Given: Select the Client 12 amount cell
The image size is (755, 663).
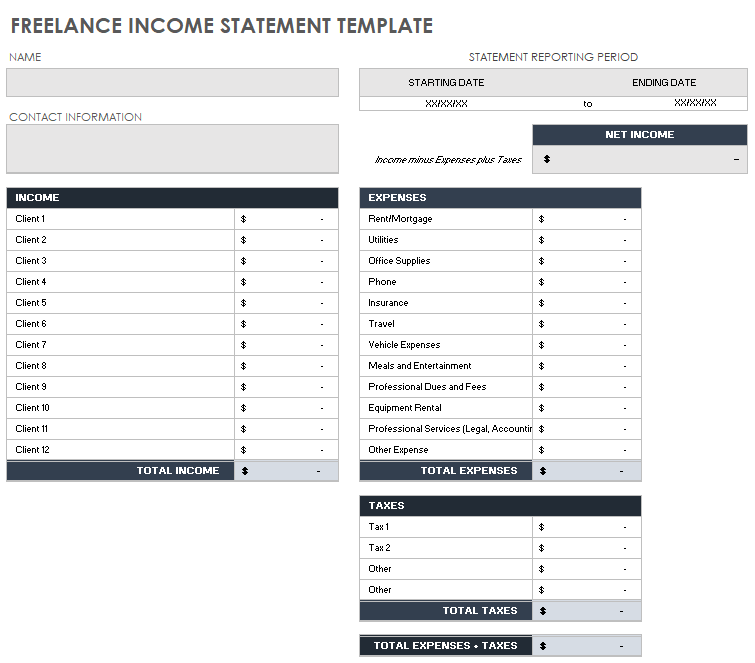Looking at the screenshot, I should click(x=286, y=450).
